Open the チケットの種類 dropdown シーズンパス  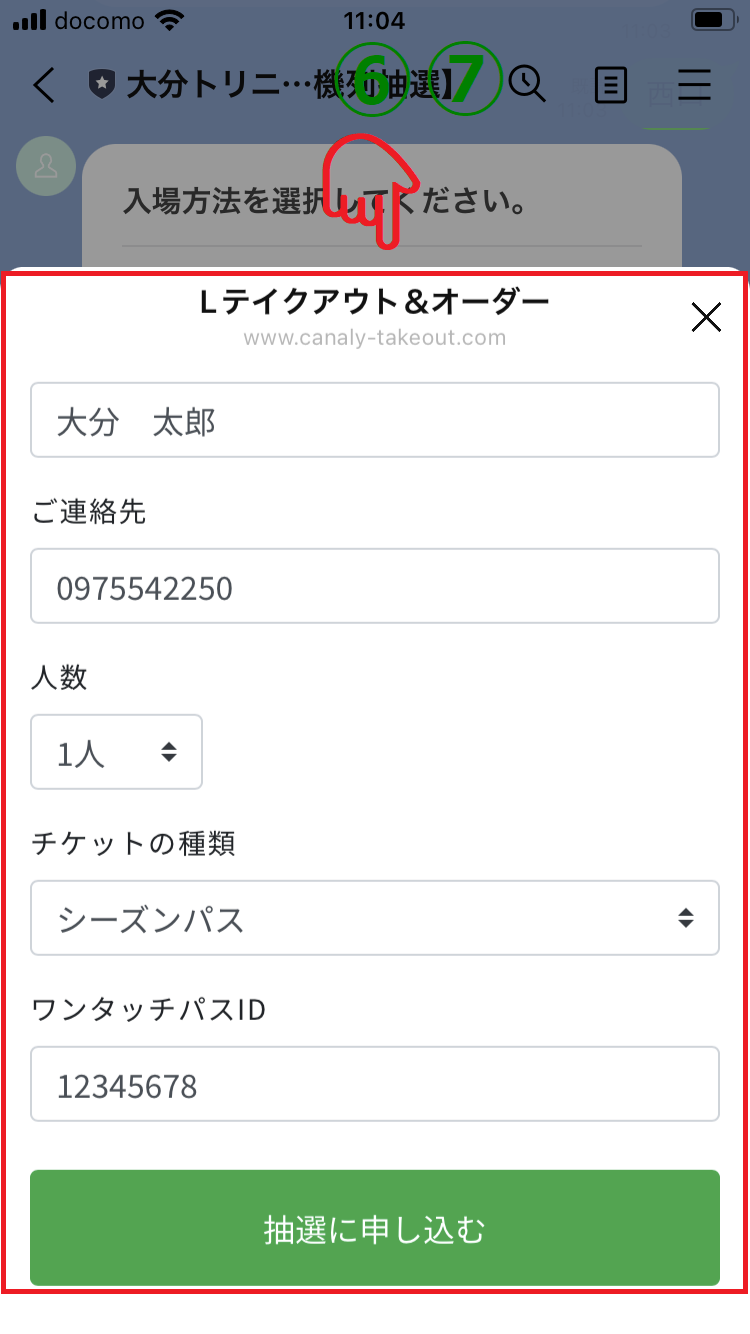tap(375, 918)
